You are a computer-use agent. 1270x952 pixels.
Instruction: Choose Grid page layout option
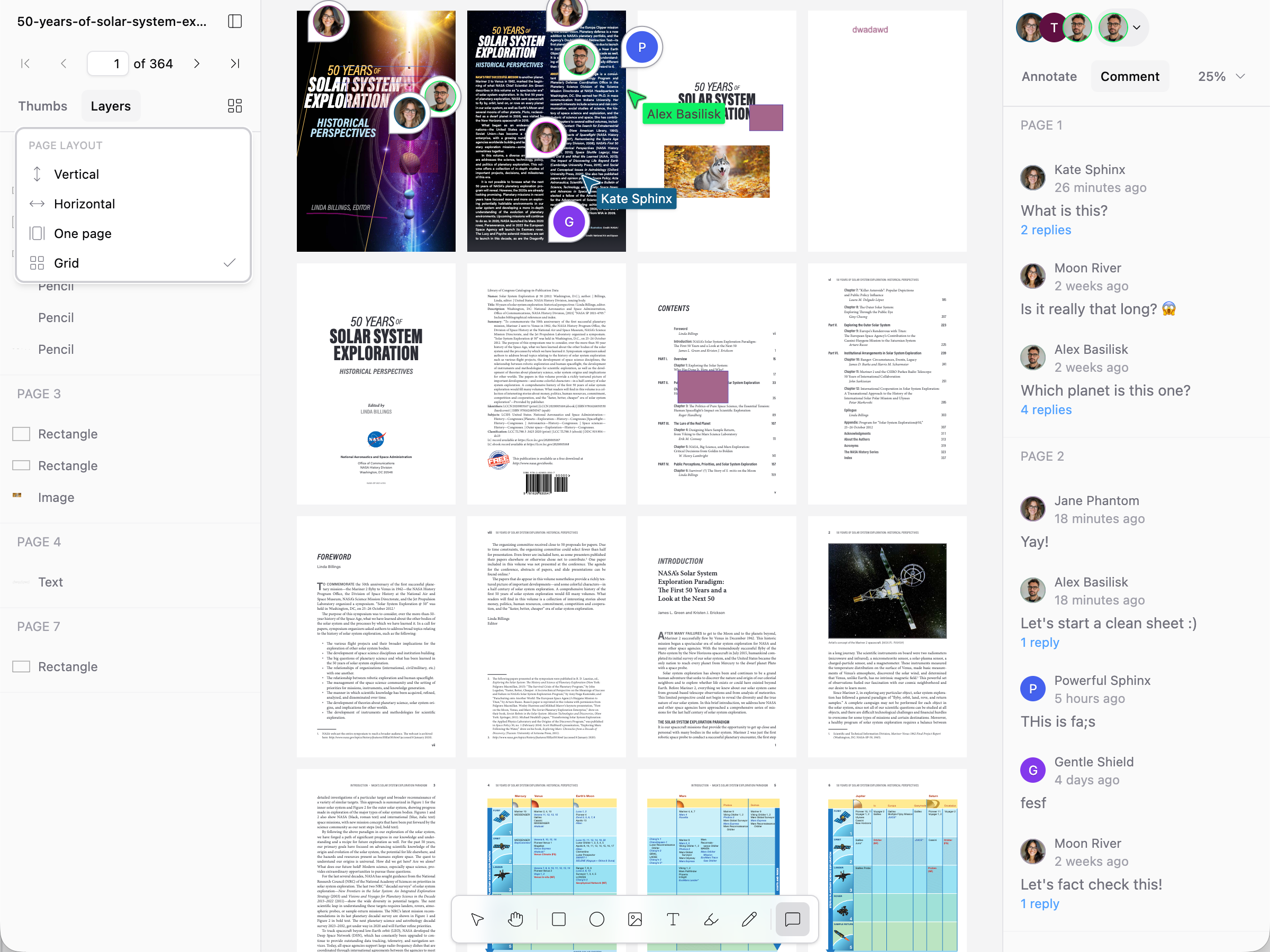[133, 263]
